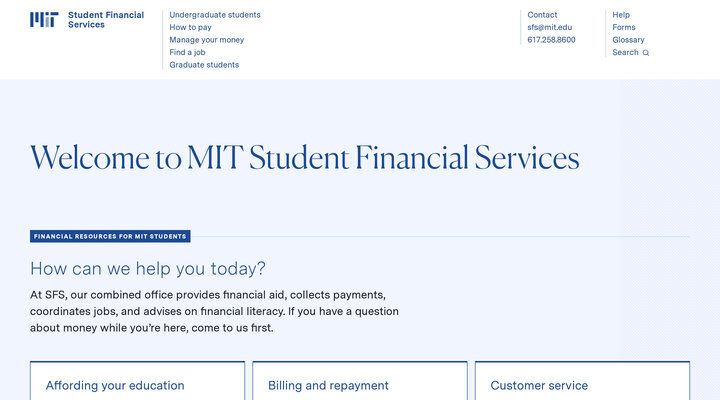
Task: Call the 617.258.8600 phone link
Action: [551, 40]
